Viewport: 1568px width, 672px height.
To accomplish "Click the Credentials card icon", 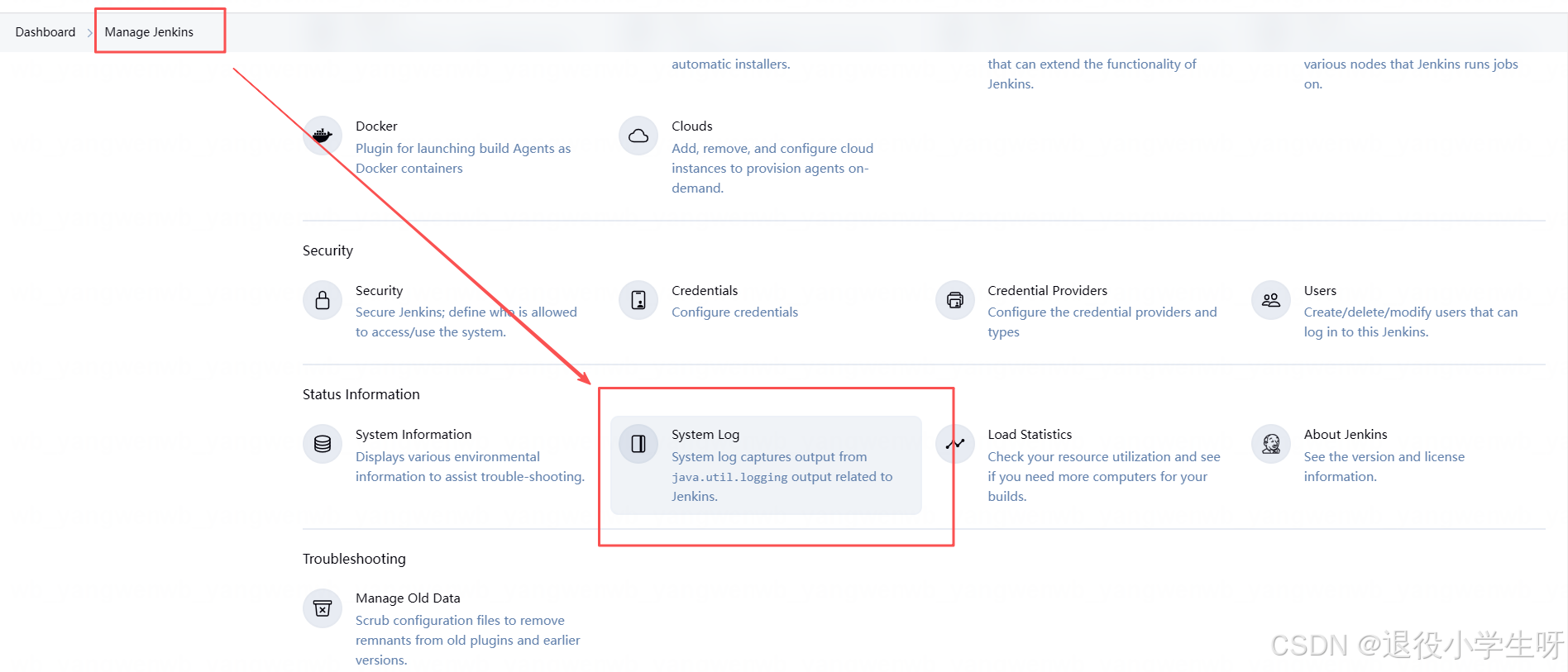I will [x=638, y=300].
